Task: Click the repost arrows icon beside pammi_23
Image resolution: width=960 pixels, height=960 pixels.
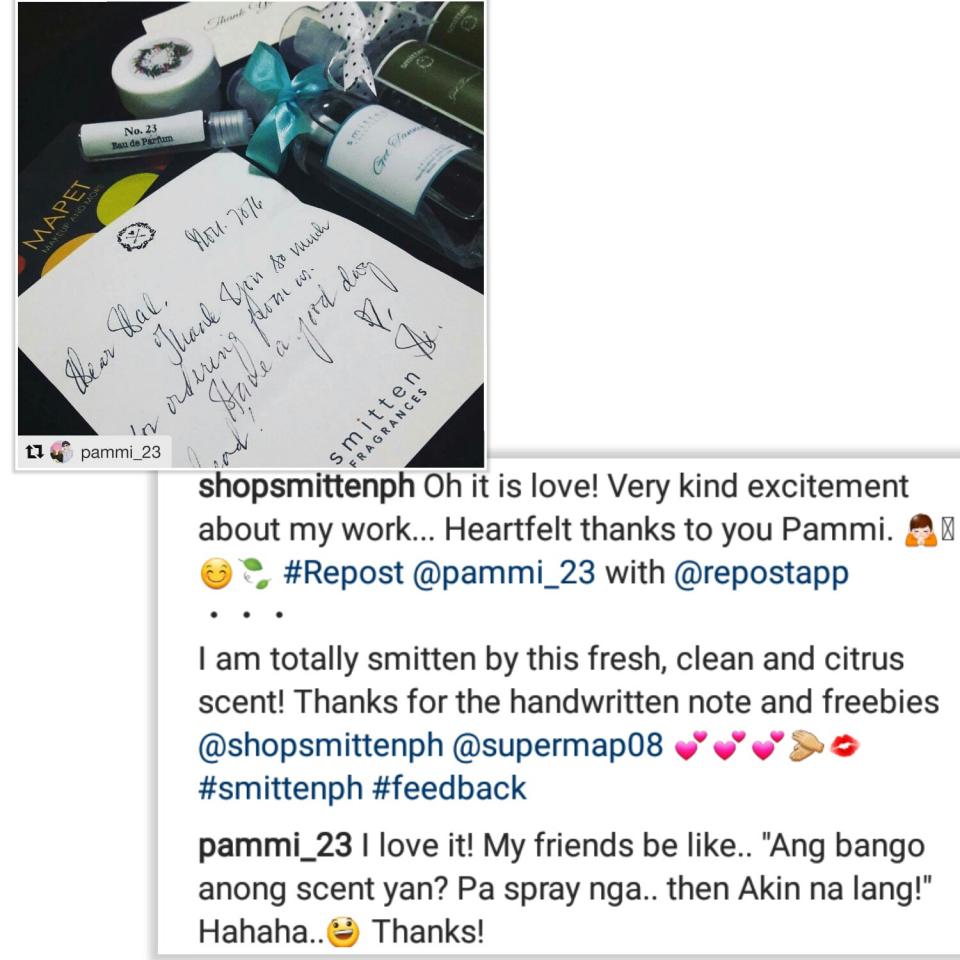Action: [x=34, y=452]
